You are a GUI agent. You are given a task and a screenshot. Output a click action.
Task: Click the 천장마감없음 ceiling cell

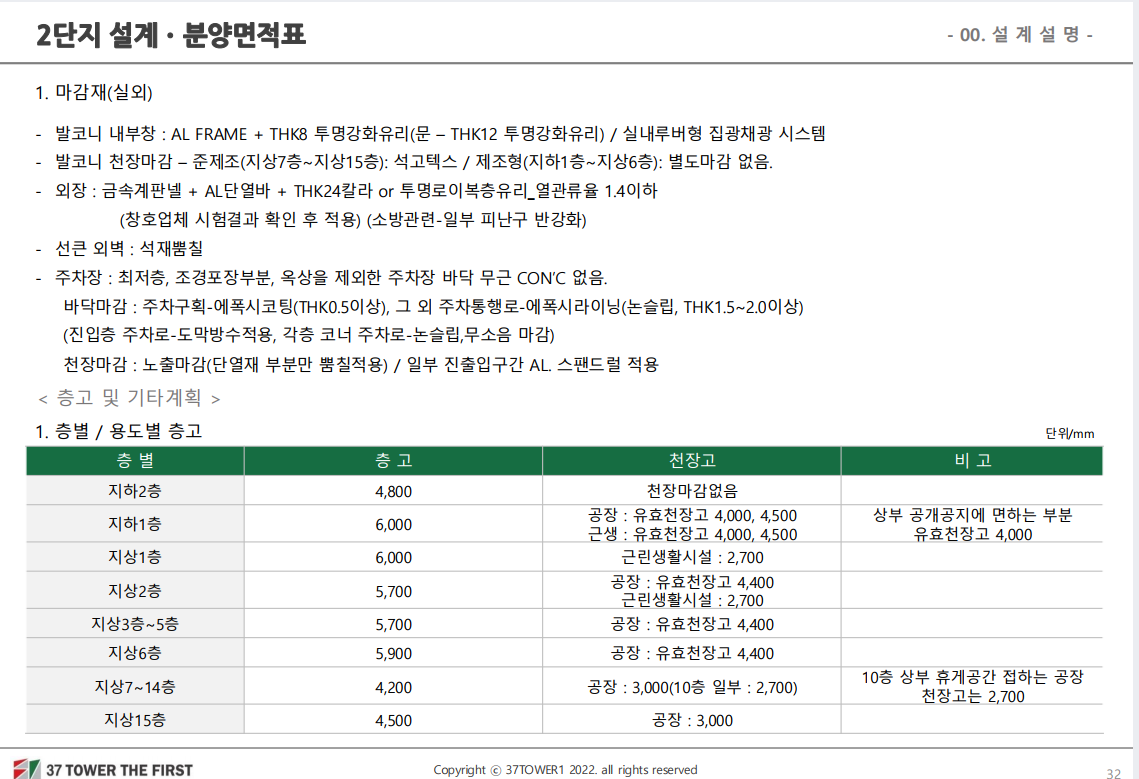(692, 491)
